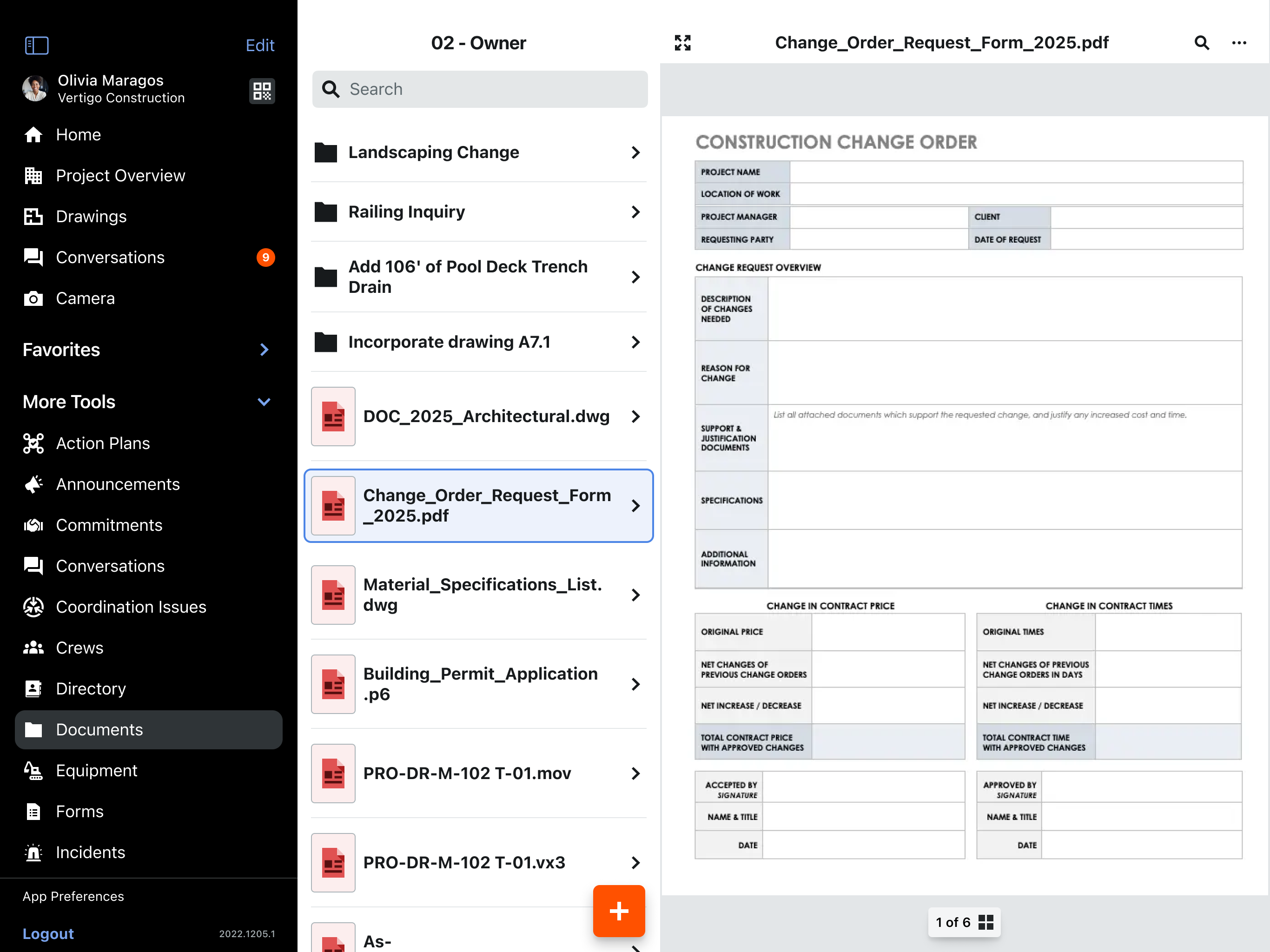The height and width of the screenshot is (952, 1270).
Task: Open Camera from the sidebar
Action: click(x=85, y=298)
